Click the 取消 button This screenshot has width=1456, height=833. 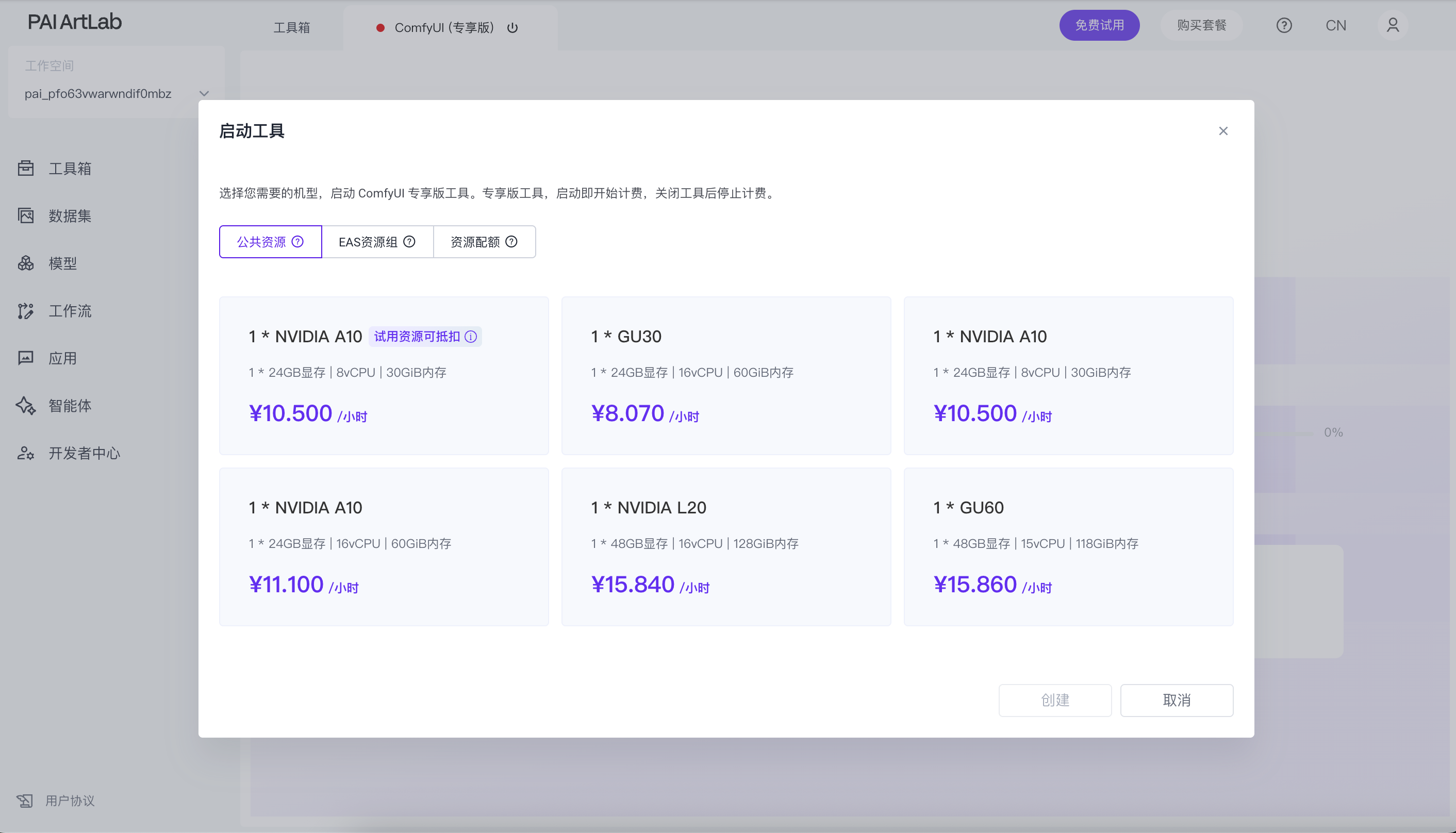point(1176,699)
